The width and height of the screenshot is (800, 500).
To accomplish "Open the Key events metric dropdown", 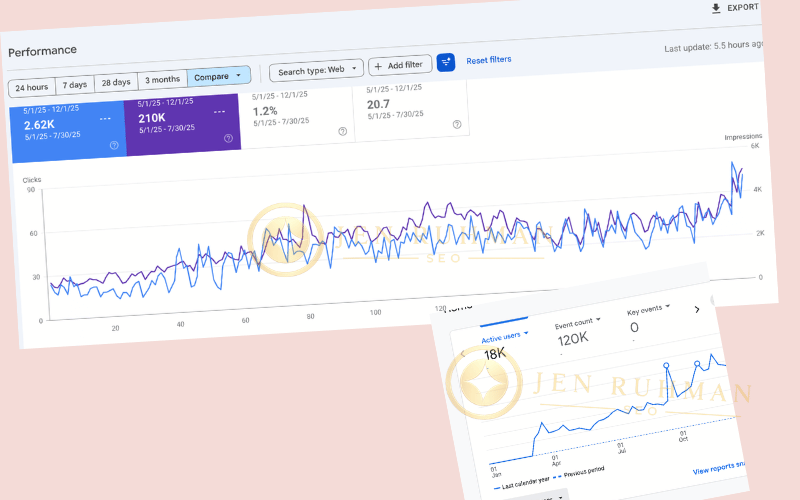I will tap(648, 310).
